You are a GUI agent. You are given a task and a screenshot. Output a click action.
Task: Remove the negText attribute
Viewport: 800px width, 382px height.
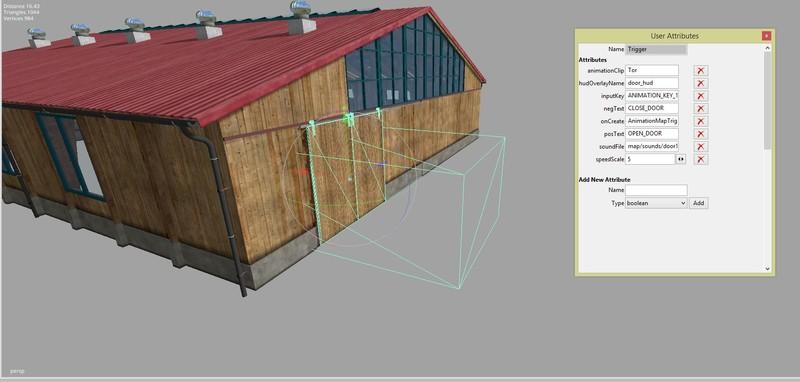(701, 109)
